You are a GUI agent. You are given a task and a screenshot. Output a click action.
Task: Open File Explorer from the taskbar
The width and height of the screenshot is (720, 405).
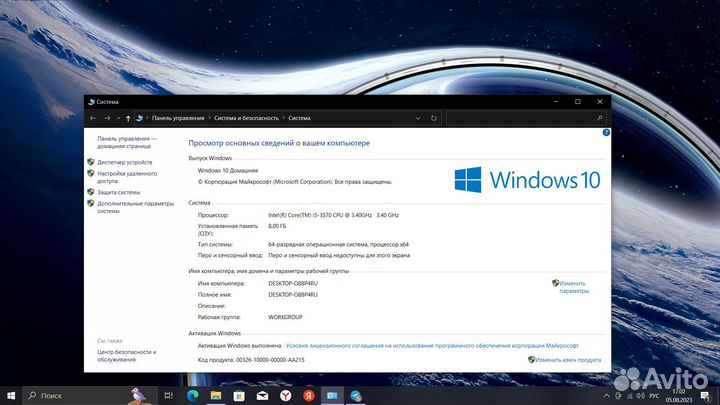pos(216,395)
